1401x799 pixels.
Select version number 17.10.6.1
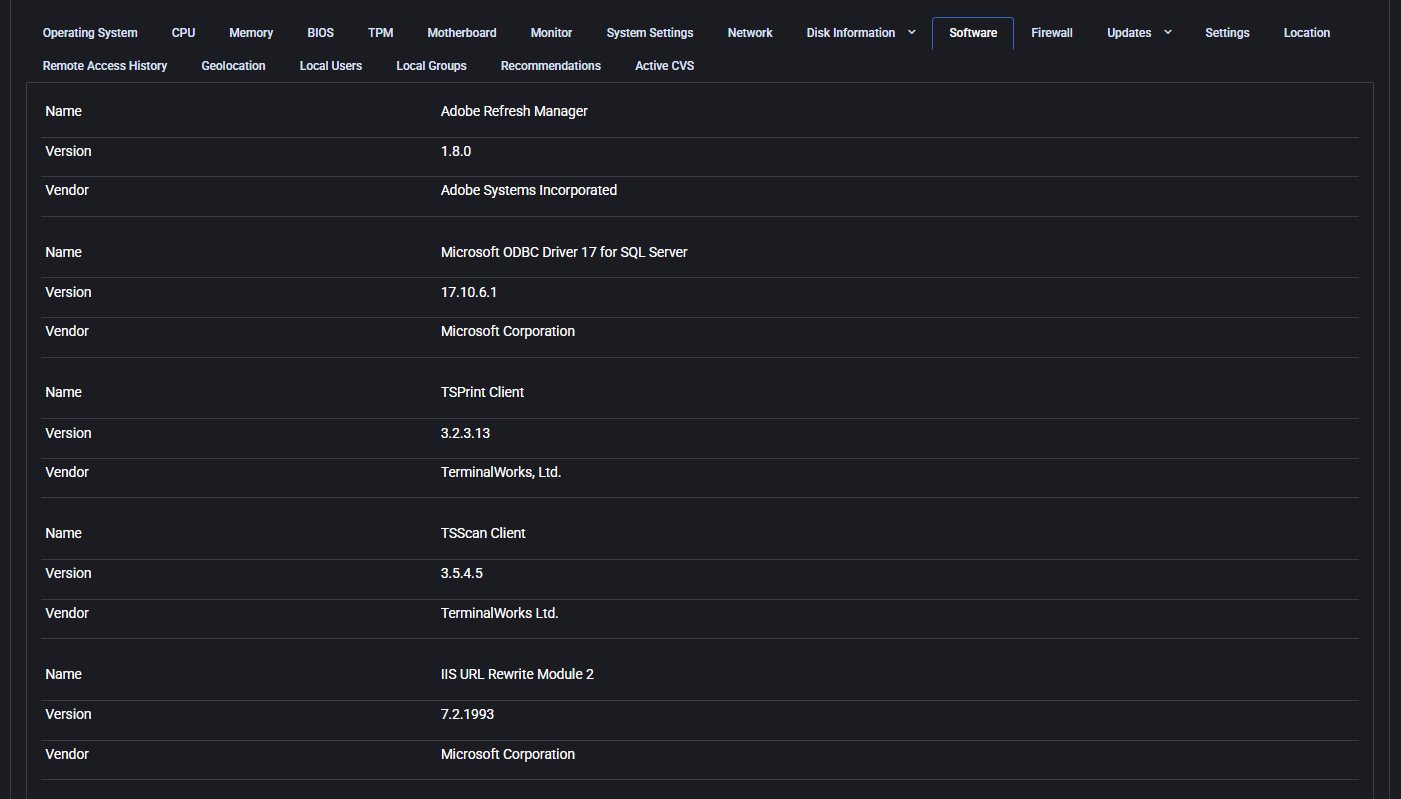point(469,293)
